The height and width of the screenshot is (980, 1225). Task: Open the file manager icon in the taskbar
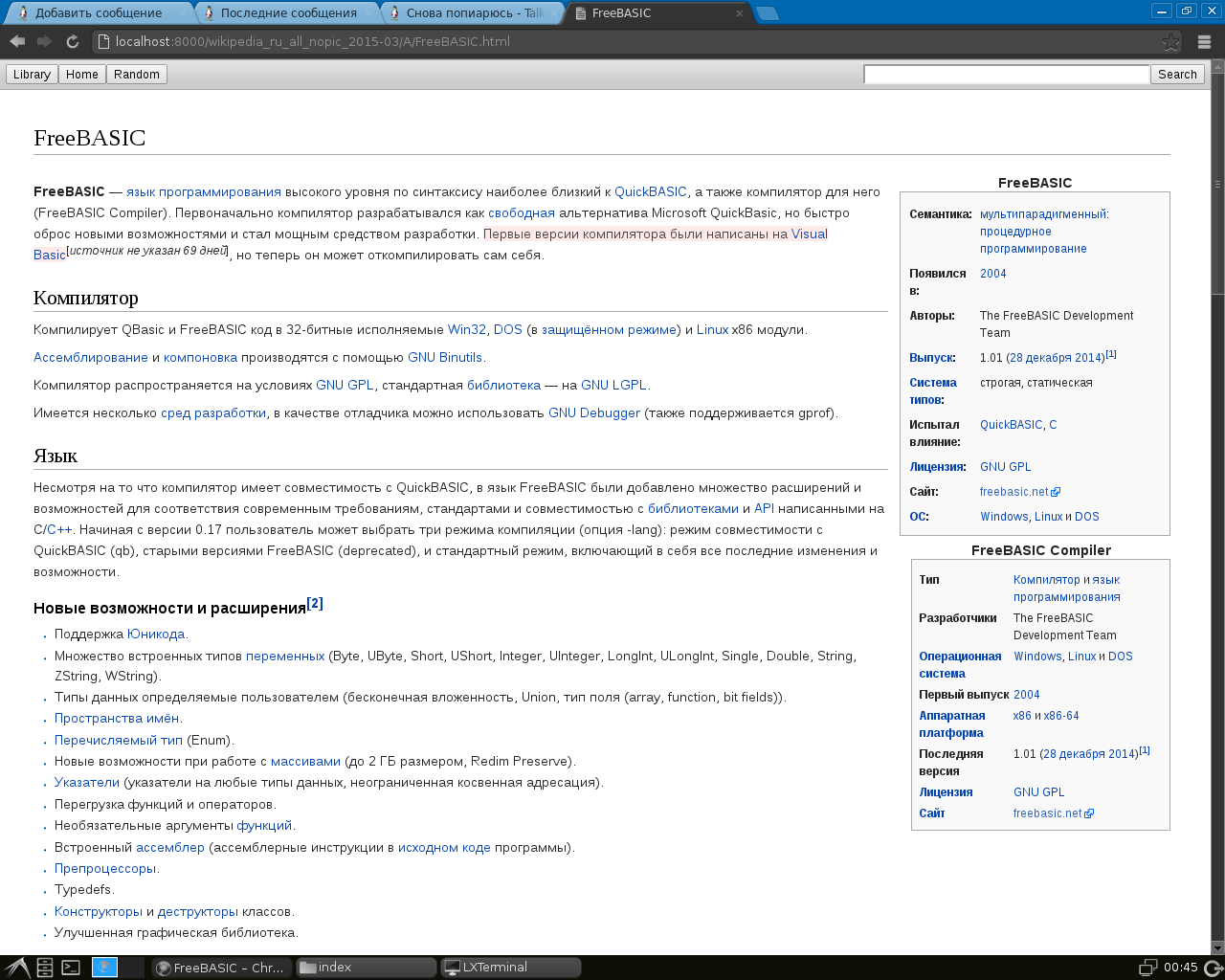point(45,968)
